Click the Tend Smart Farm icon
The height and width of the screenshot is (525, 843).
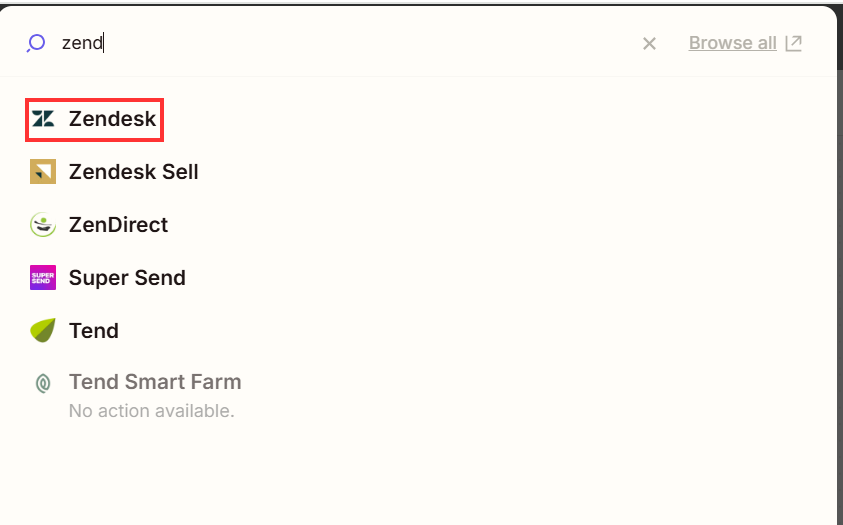tap(43, 383)
